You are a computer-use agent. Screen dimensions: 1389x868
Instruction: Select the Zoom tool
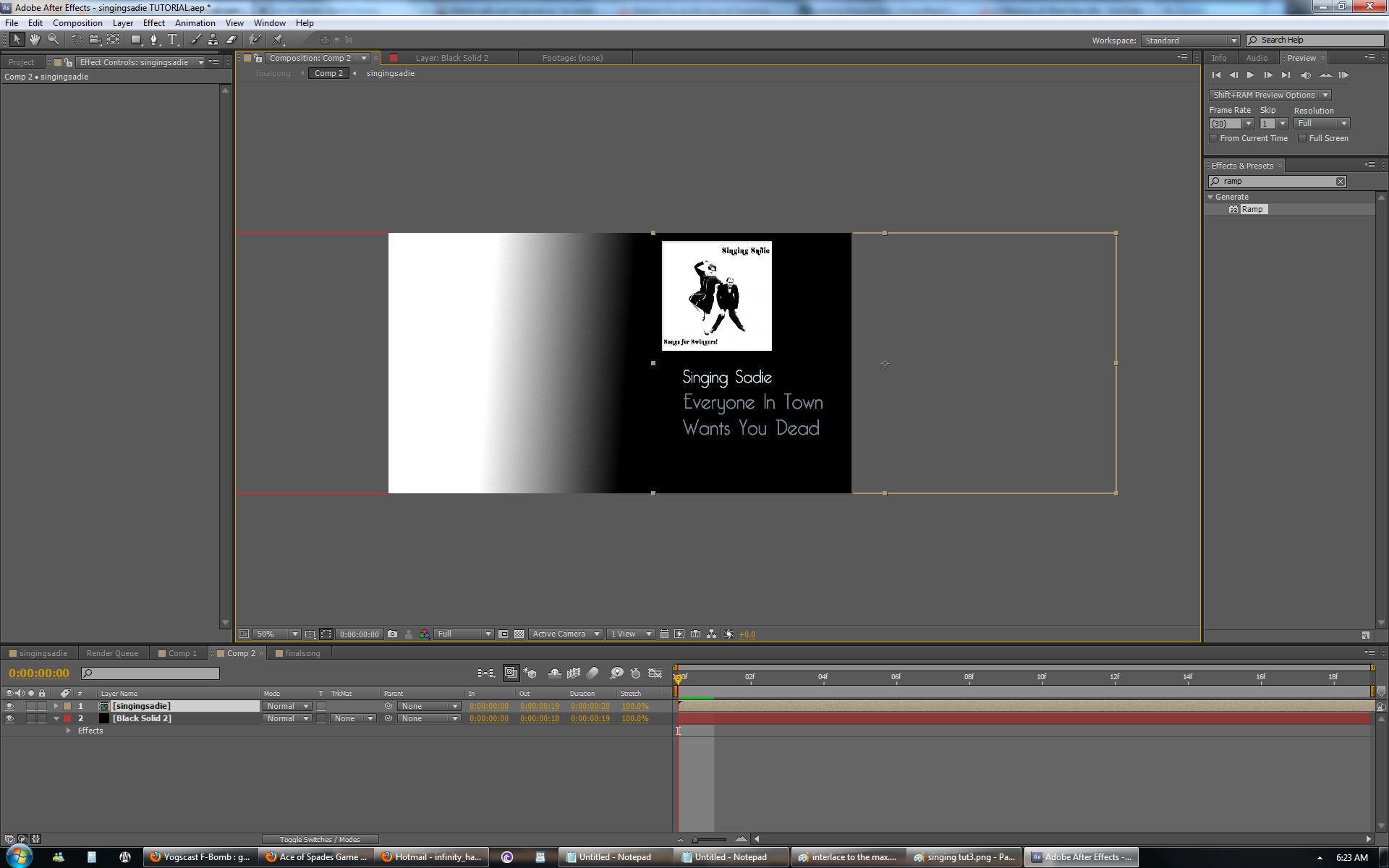53,40
